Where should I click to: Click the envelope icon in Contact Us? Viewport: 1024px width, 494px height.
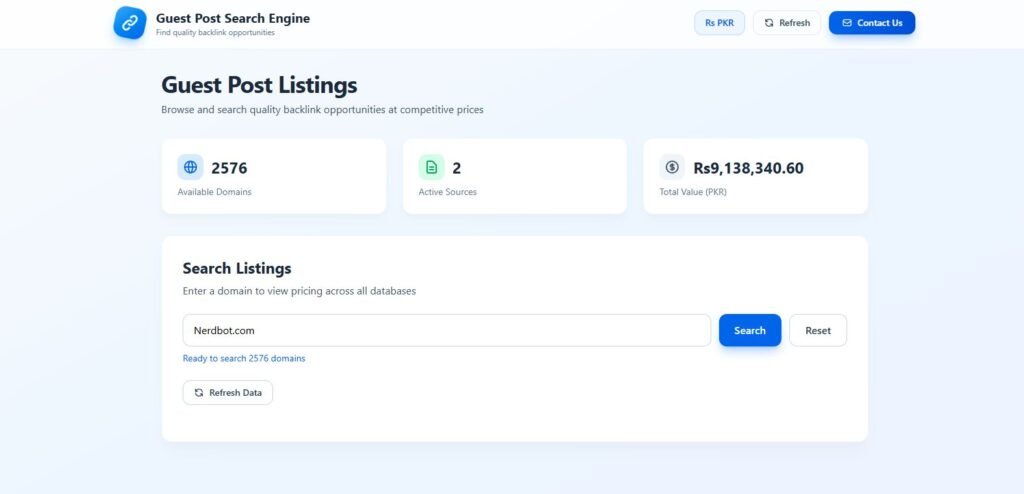click(847, 23)
